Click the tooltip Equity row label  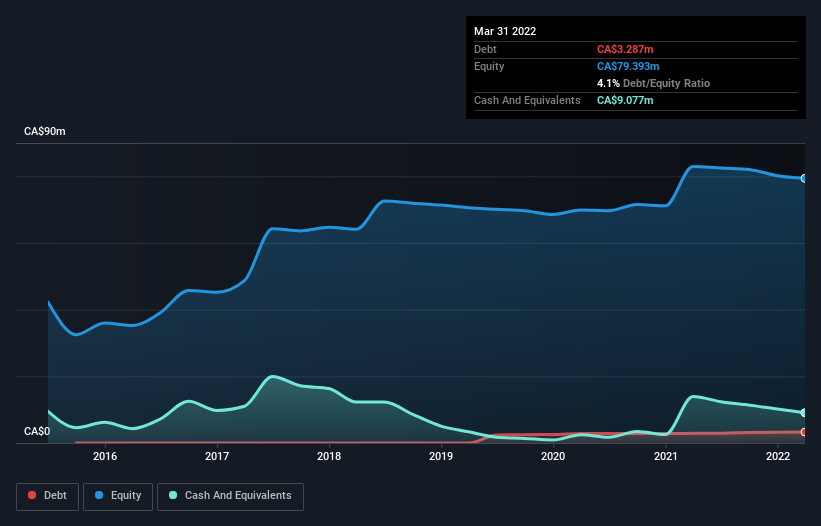coord(489,66)
